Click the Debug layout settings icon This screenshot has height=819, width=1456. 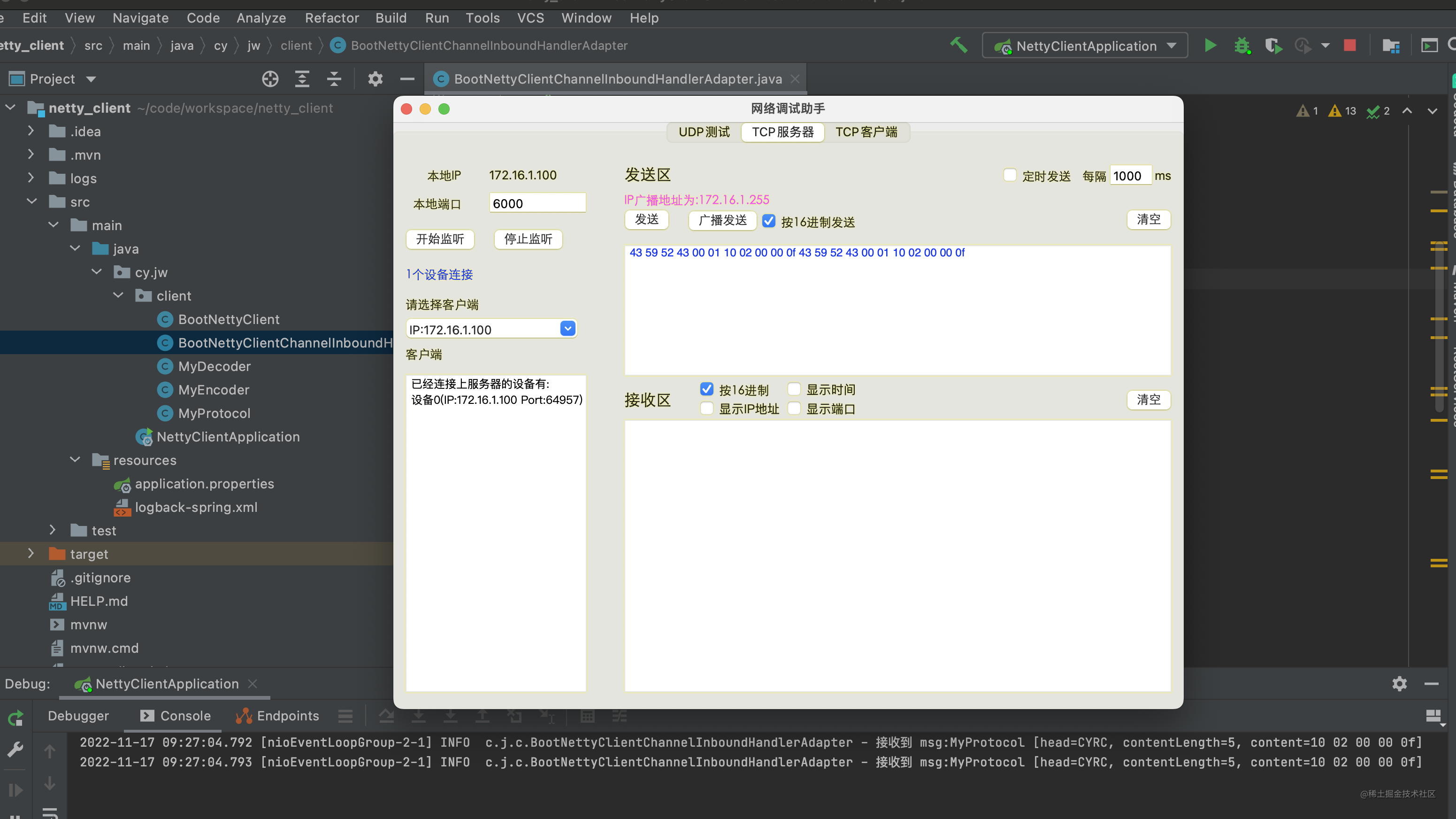(x=1434, y=717)
